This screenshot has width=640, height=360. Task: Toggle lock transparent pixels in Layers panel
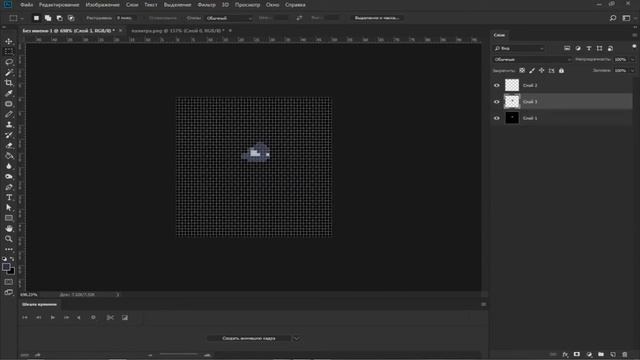522,71
